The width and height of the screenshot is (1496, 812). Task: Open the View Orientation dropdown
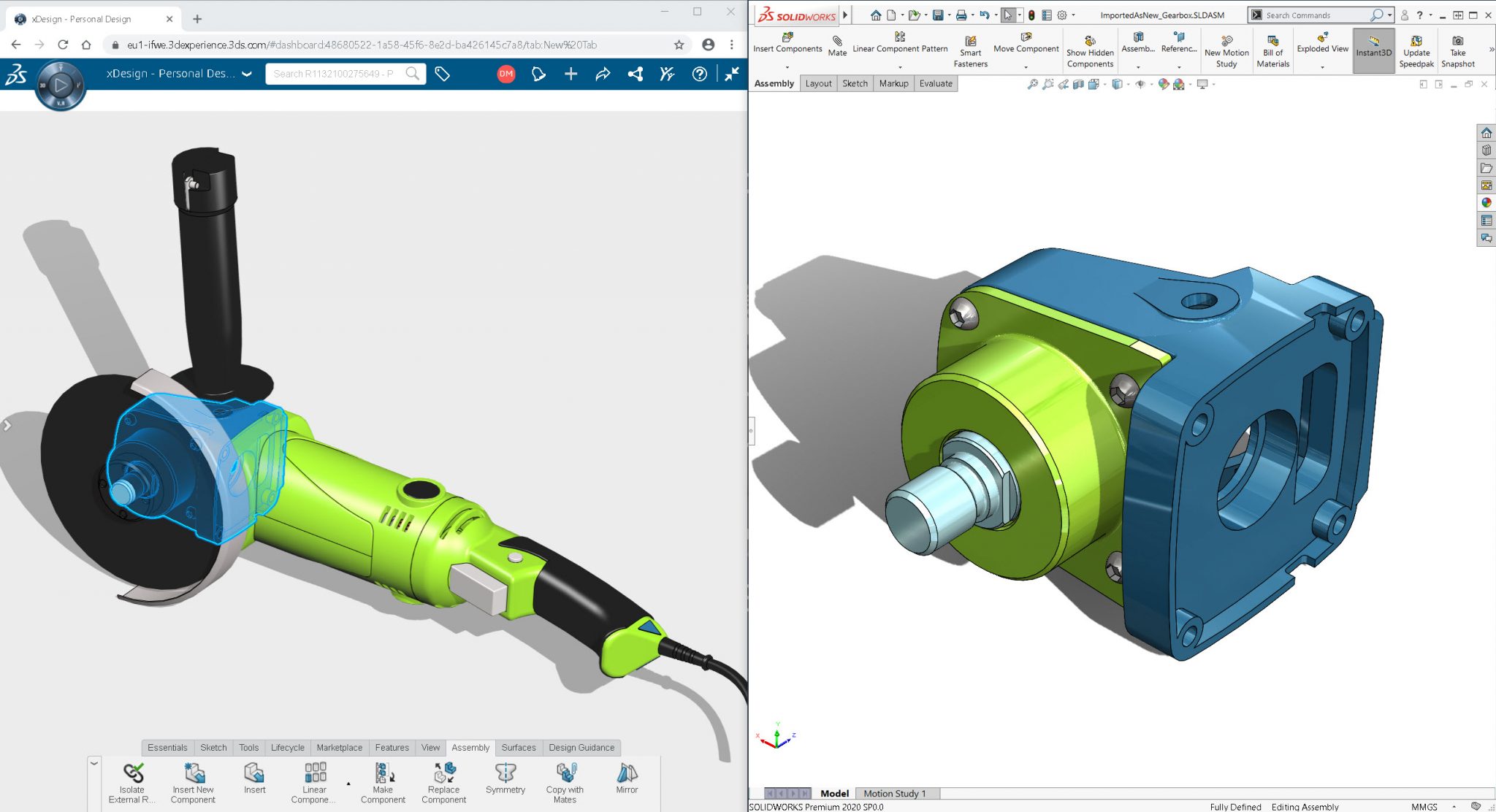[x=1104, y=83]
